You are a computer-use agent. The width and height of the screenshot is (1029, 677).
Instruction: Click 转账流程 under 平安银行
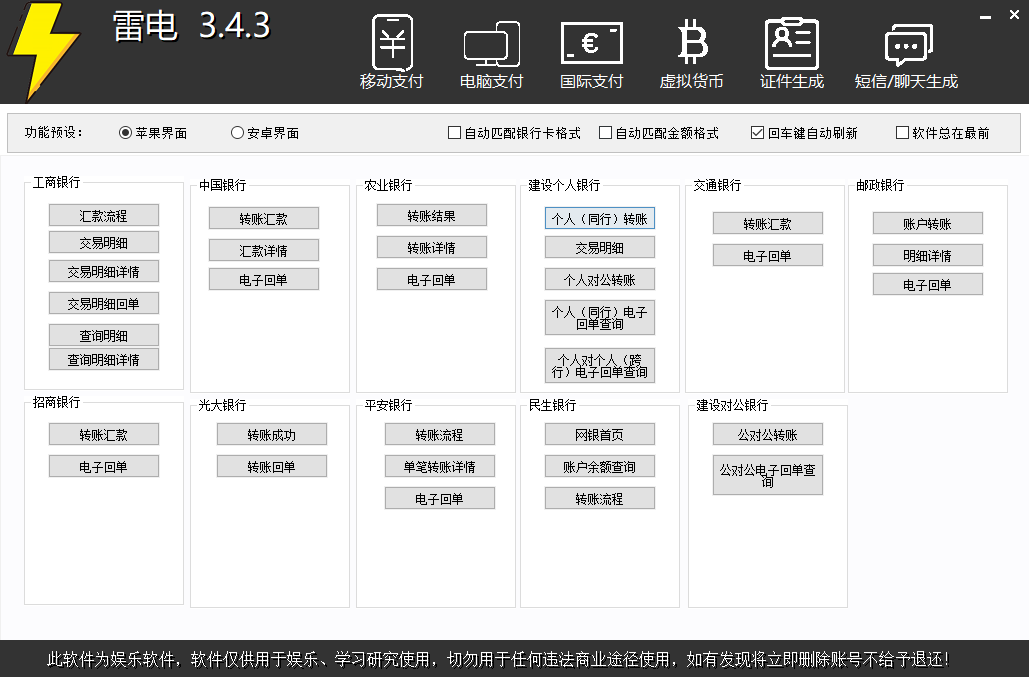(x=440, y=434)
